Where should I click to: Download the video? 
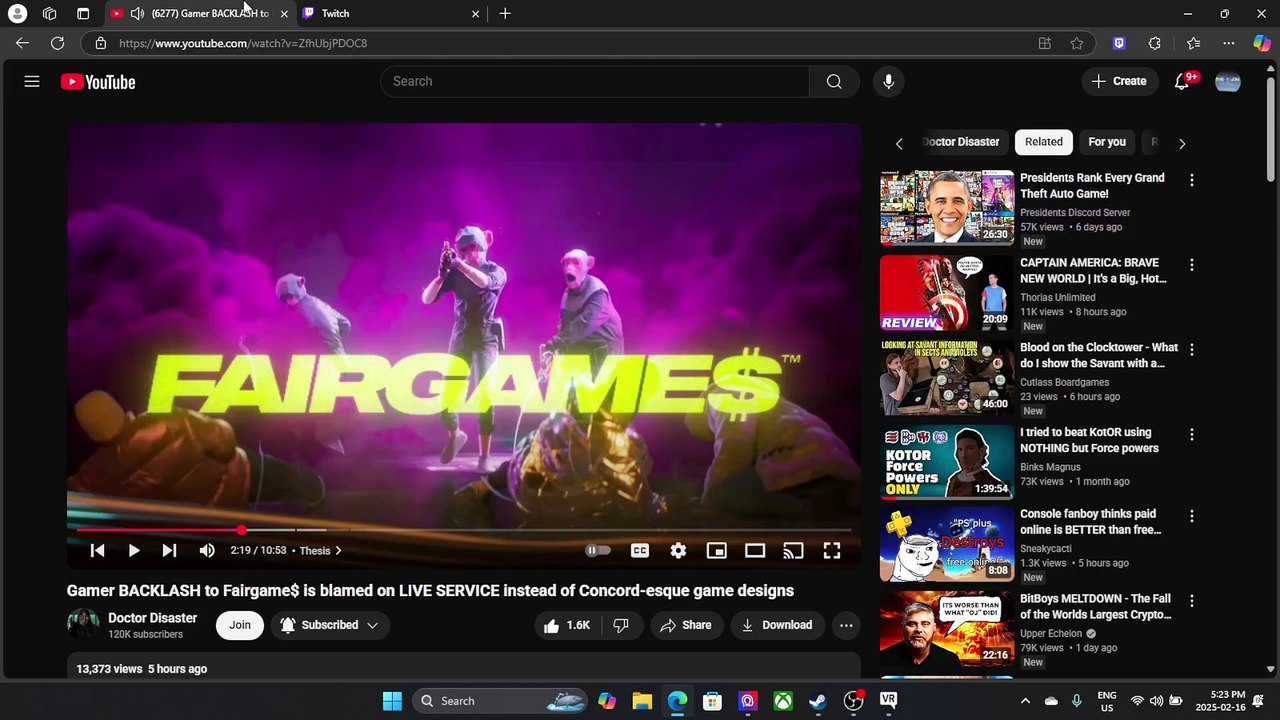coord(777,625)
